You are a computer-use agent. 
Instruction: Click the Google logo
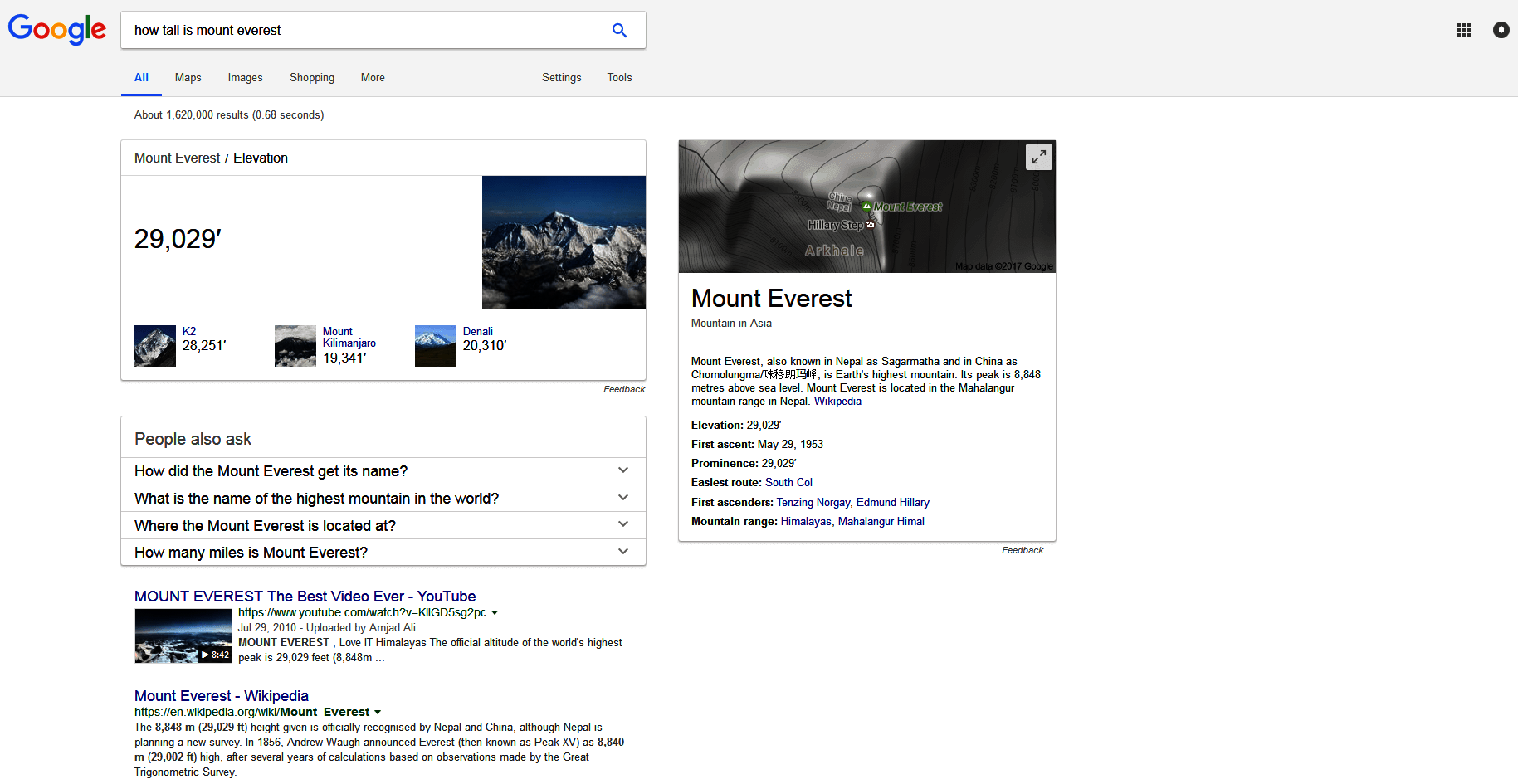click(56, 29)
